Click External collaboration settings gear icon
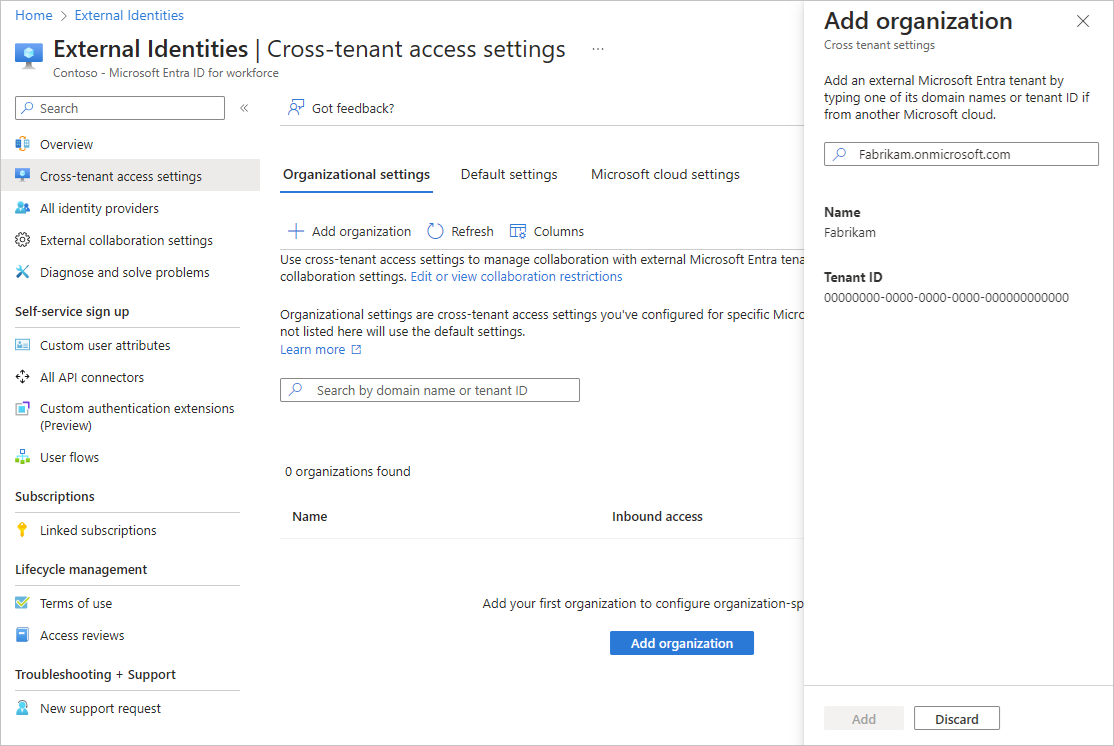Screen dimensions: 1114x746 23,240
